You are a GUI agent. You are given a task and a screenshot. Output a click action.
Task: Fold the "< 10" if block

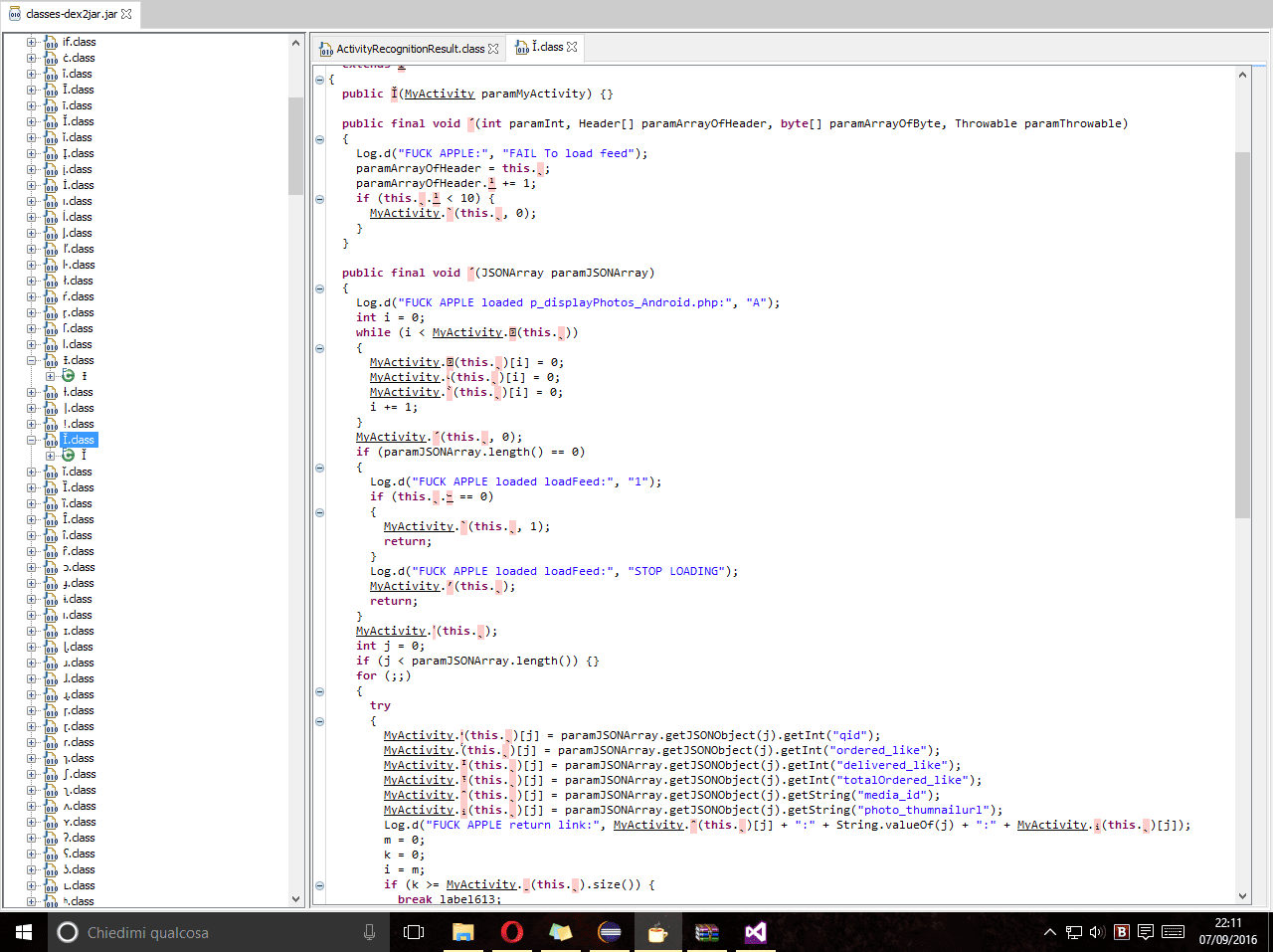[x=320, y=199]
